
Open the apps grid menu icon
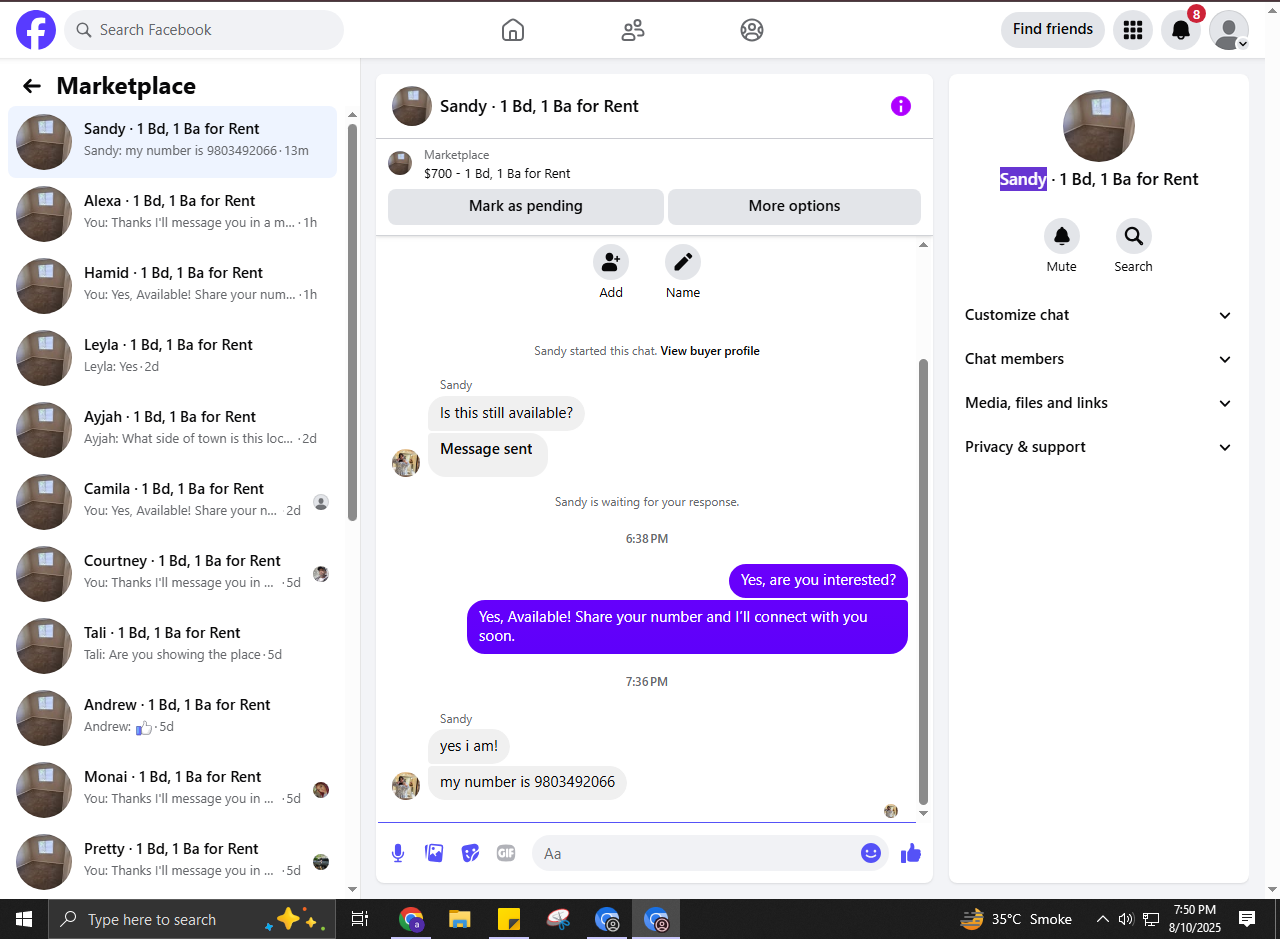tap(1133, 30)
